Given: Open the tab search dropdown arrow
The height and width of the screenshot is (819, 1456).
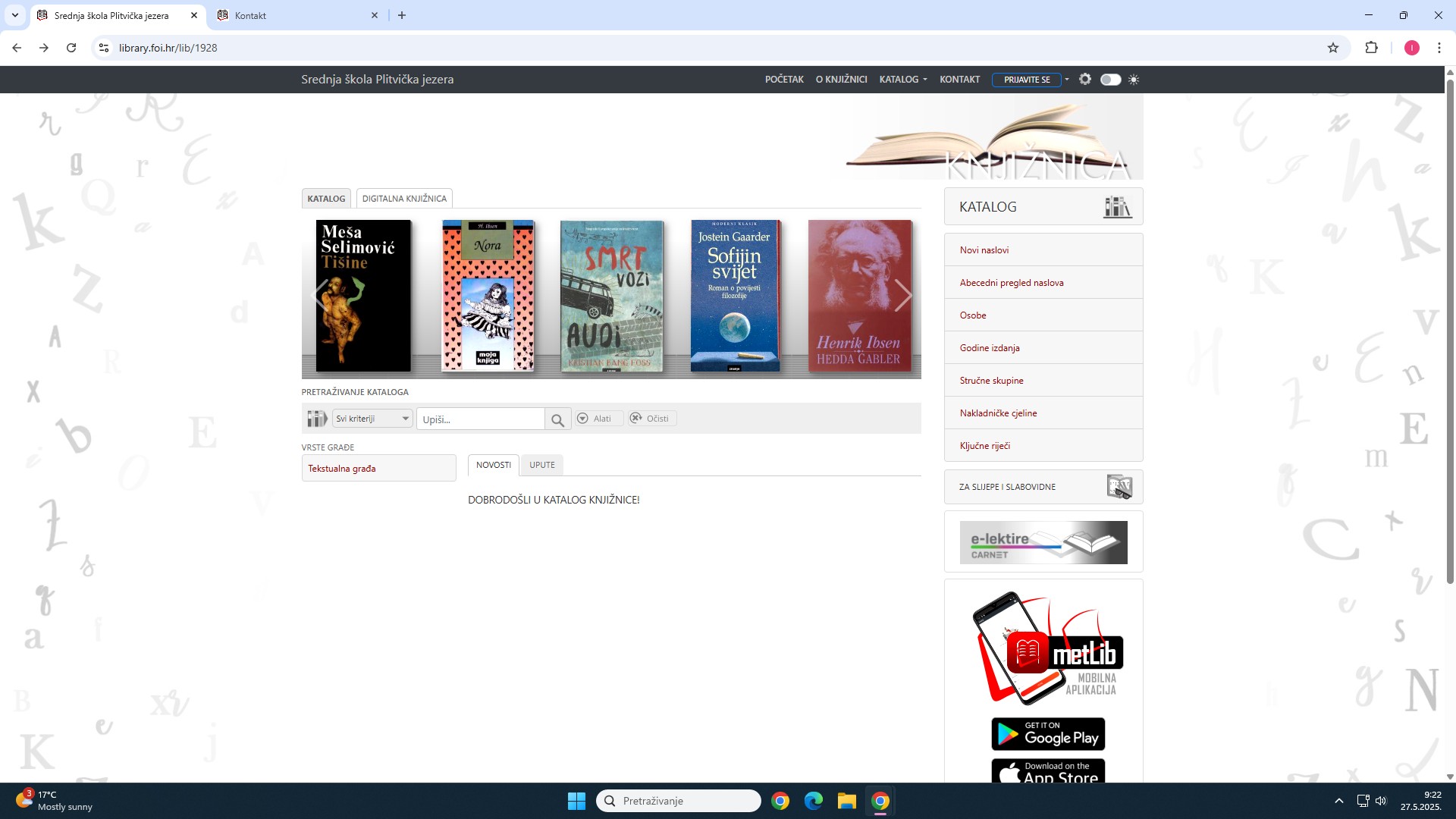Looking at the screenshot, I should click(x=14, y=15).
